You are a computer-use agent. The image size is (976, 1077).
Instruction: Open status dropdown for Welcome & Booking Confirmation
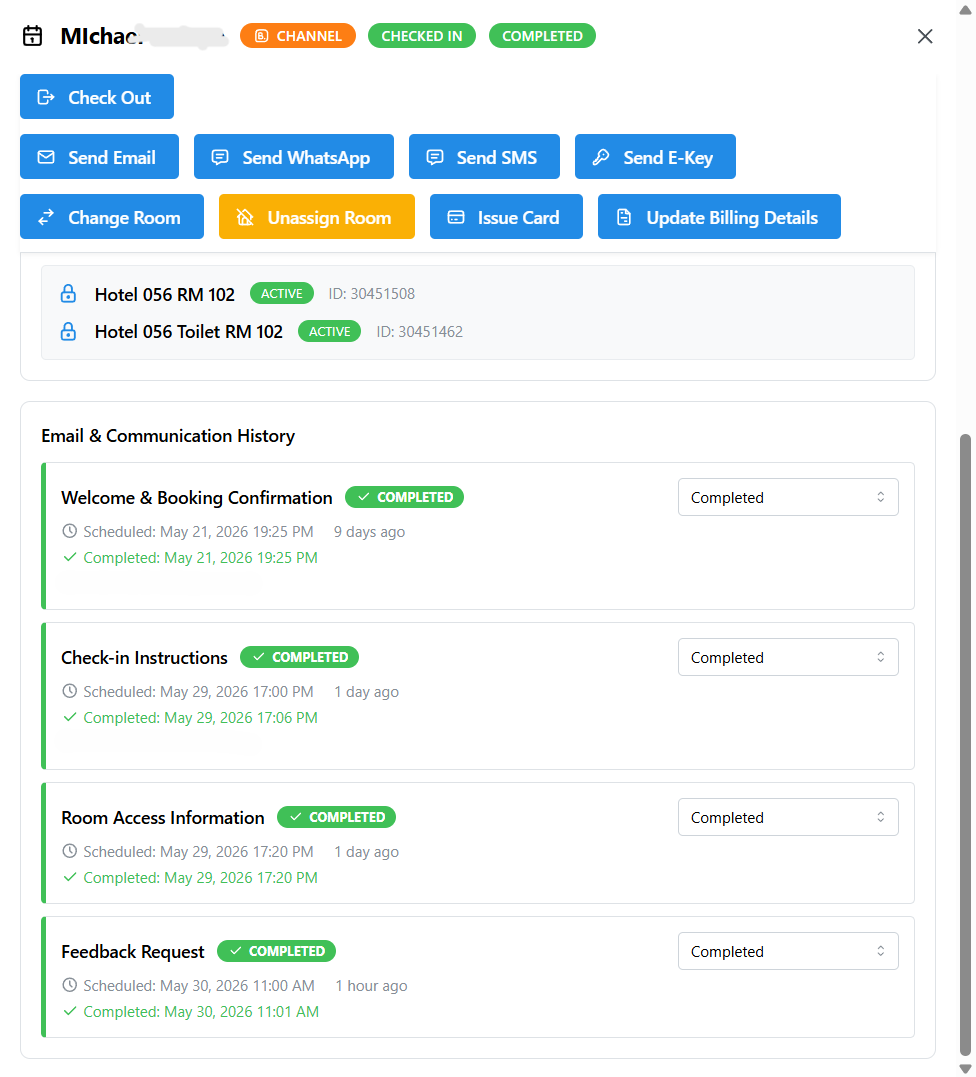[x=788, y=497]
